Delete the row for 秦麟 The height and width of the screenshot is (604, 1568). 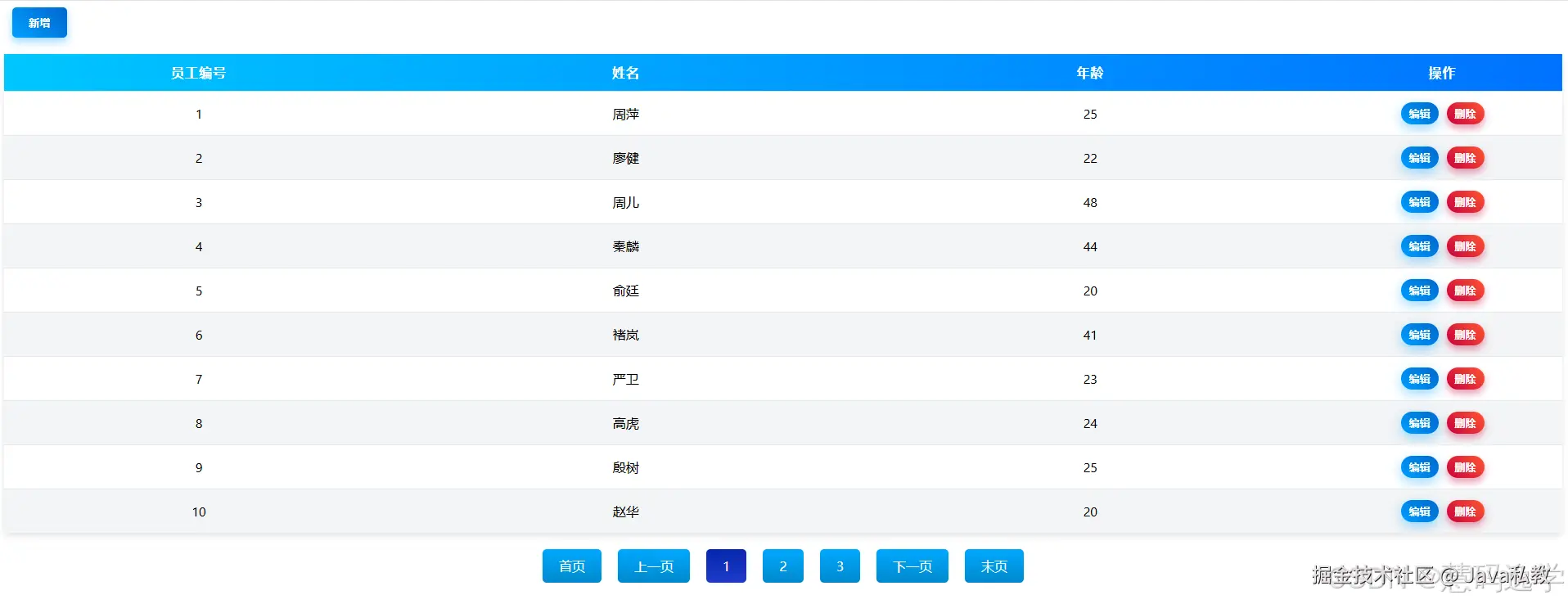1465,246
